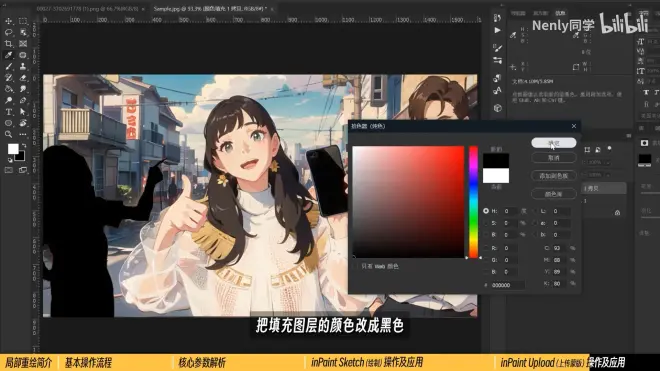The width and height of the screenshot is (660, 371).
Task: Select the Frame tool
Action: point(23,43)
